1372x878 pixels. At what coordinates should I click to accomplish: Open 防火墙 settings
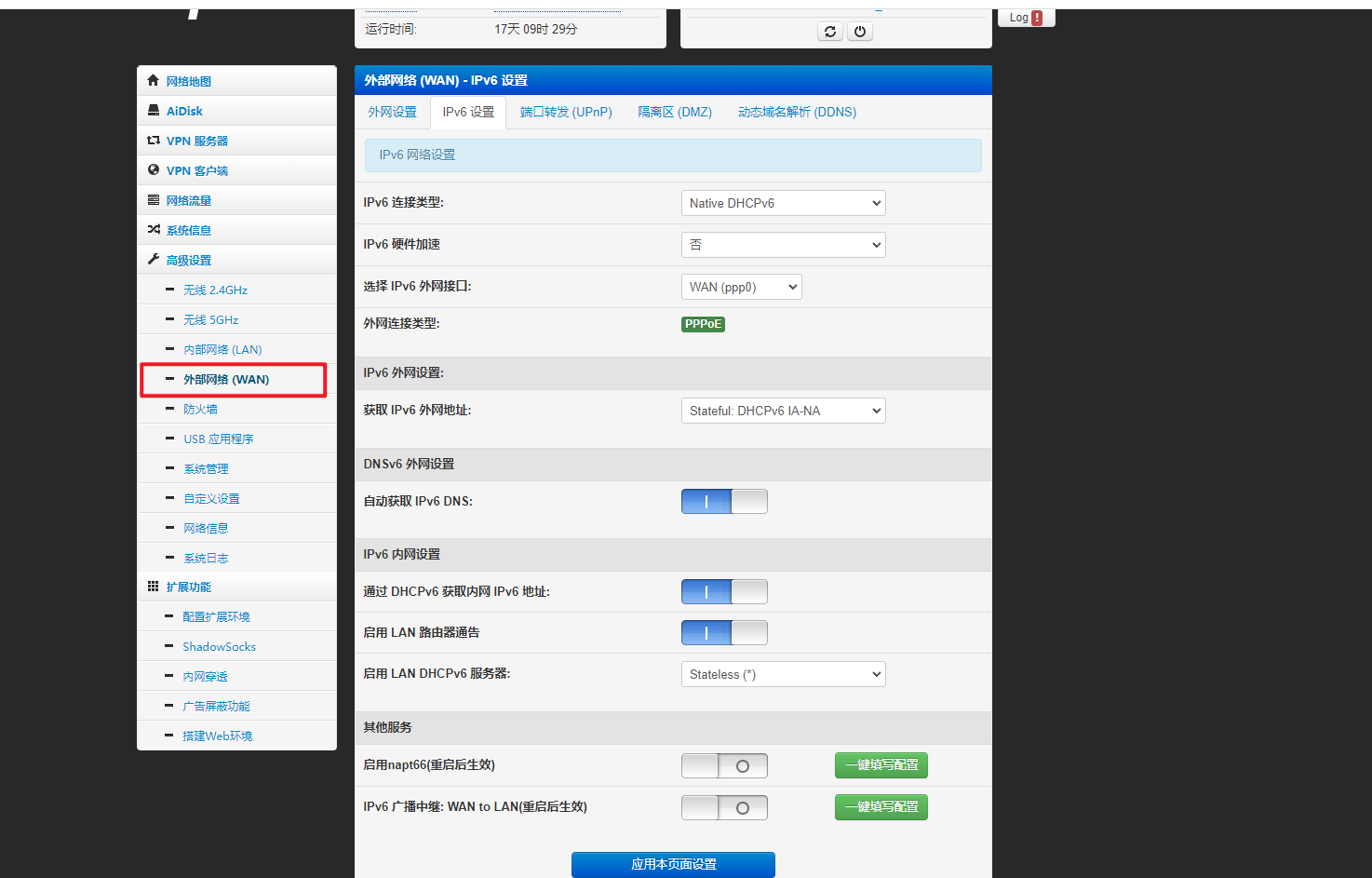pyautogui.click(x=200, y=409)
